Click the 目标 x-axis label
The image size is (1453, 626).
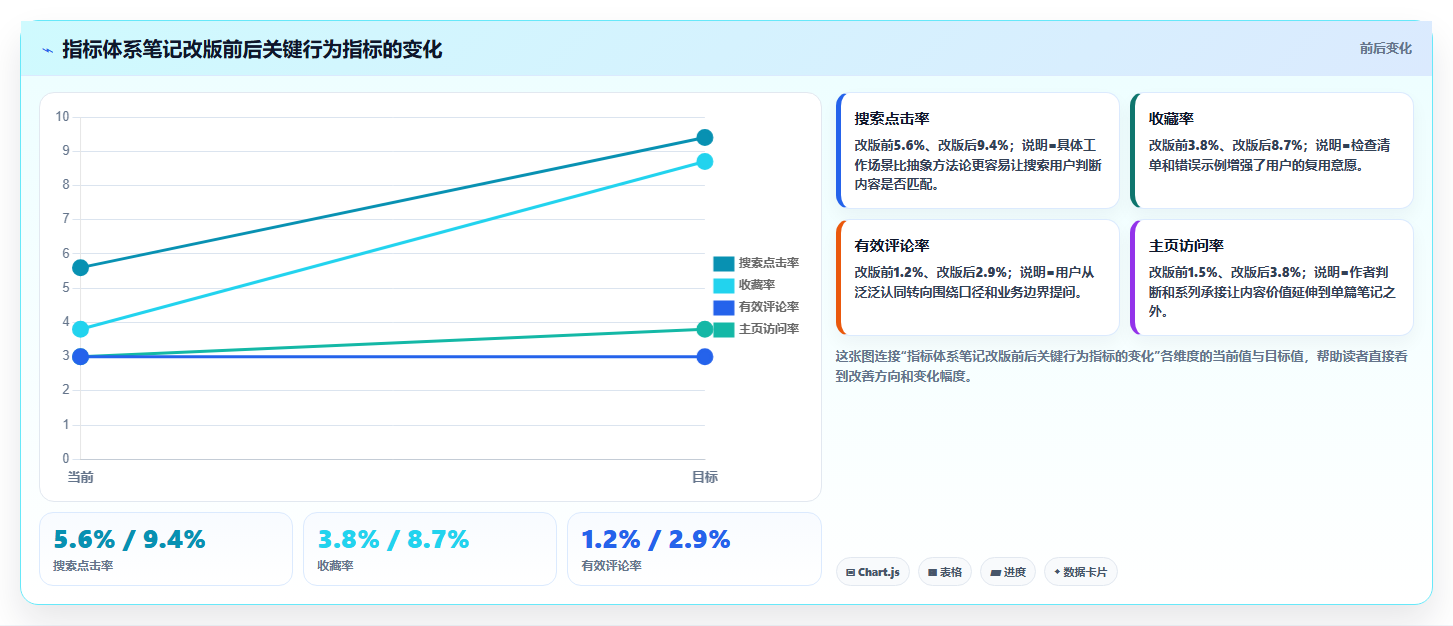tap(705, 477)
